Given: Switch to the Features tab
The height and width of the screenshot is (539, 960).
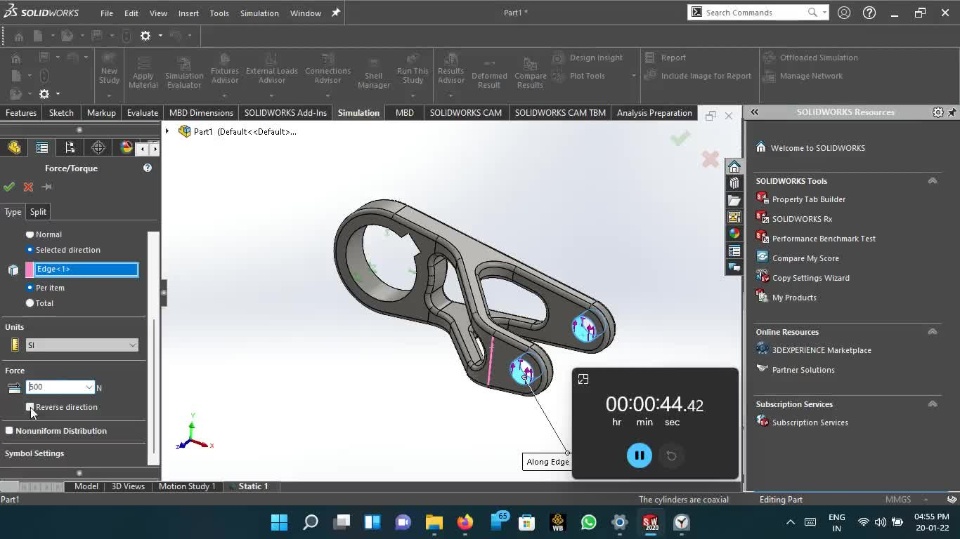Looking at the screenshot, I should pos(21,113).
